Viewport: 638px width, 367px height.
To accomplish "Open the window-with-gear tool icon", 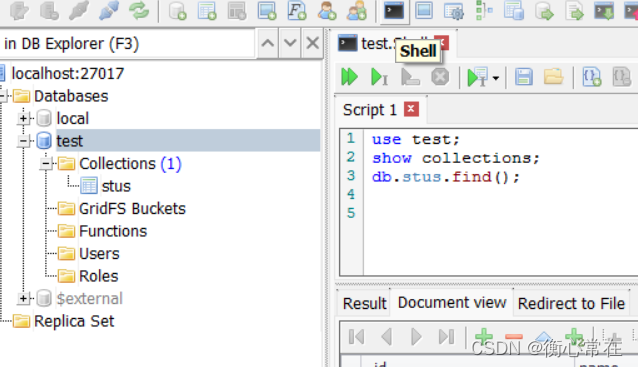I will (454, 11).
